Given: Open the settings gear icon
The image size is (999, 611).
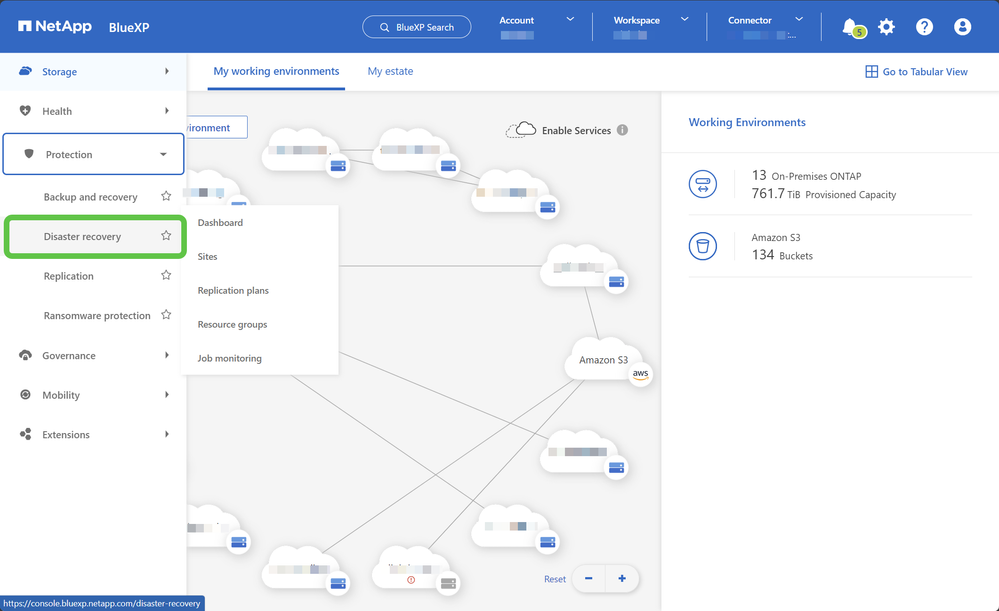Looking at the screenshot, I should pyautogui.click(x=887, y=27).
